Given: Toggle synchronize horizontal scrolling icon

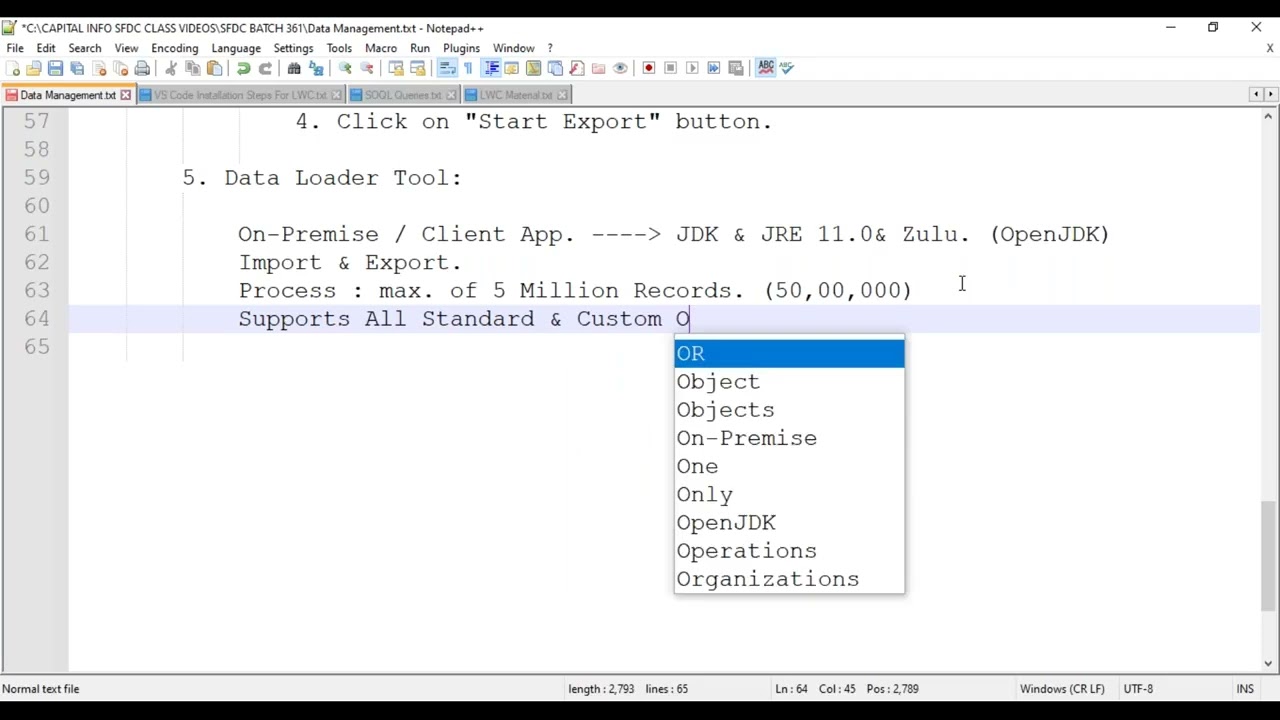Looking at the screenshot, I should click(418, 68).
